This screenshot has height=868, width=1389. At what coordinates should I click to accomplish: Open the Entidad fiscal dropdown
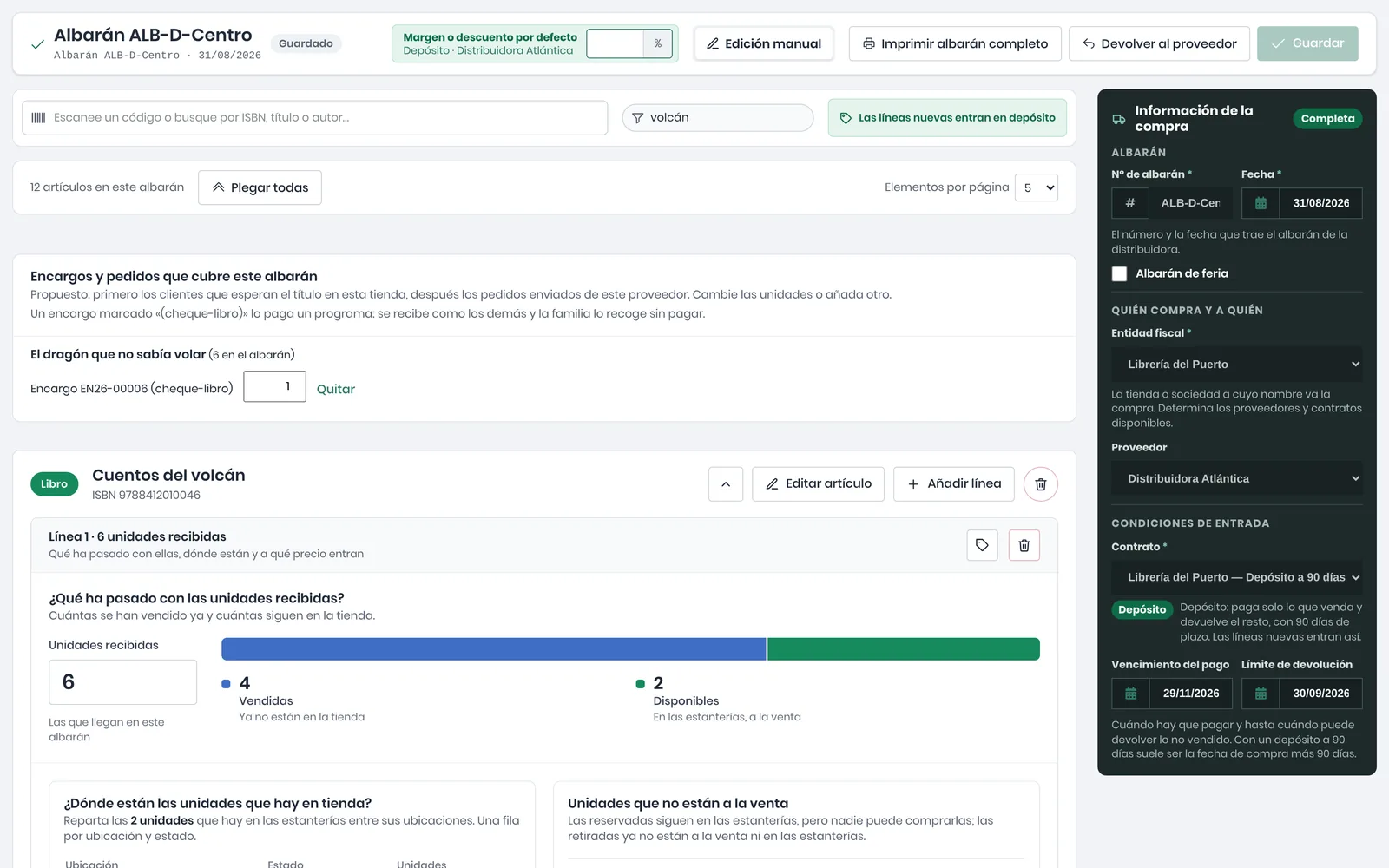[x=1237, y=365]
